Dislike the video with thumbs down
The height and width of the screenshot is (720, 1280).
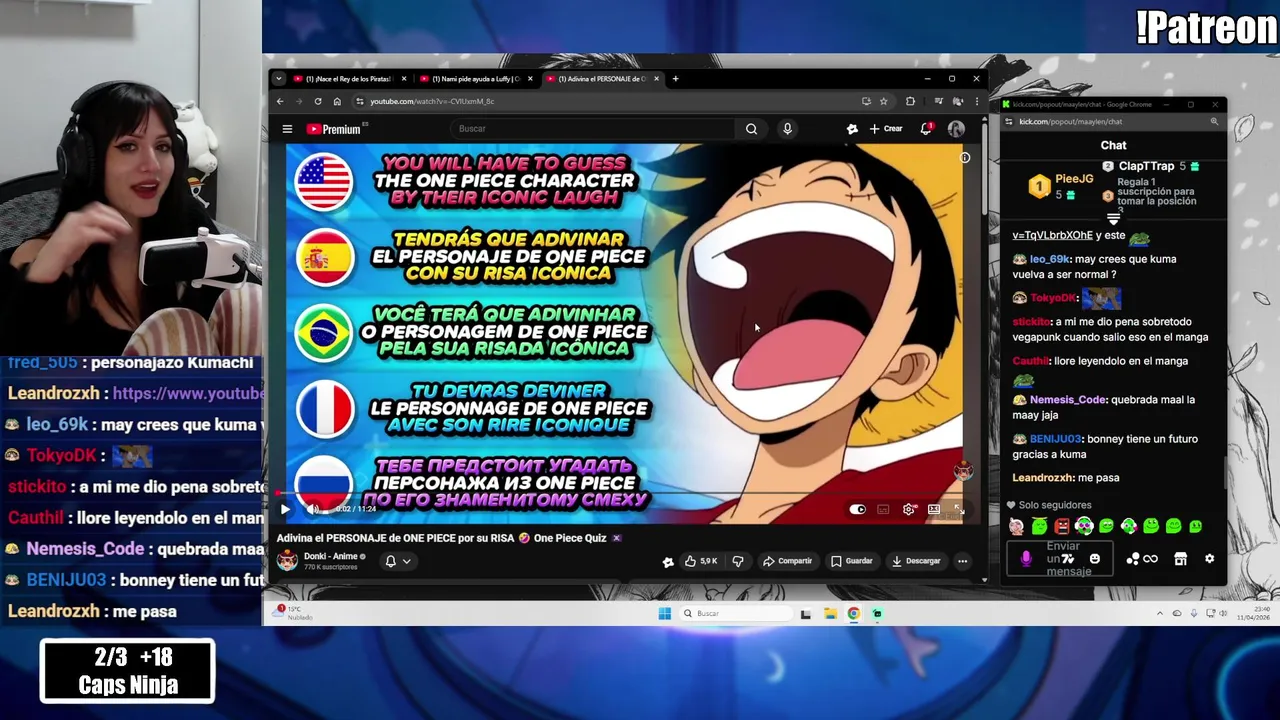point(738,561)
